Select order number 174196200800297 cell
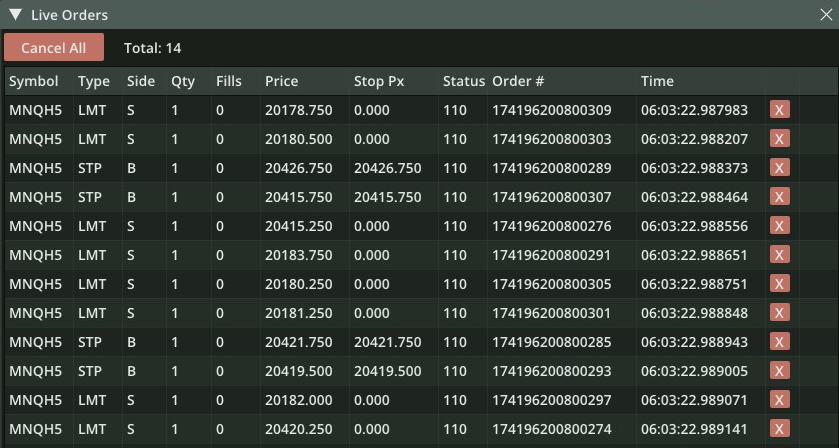Screen dimensions: 839x448 point(552,399)
